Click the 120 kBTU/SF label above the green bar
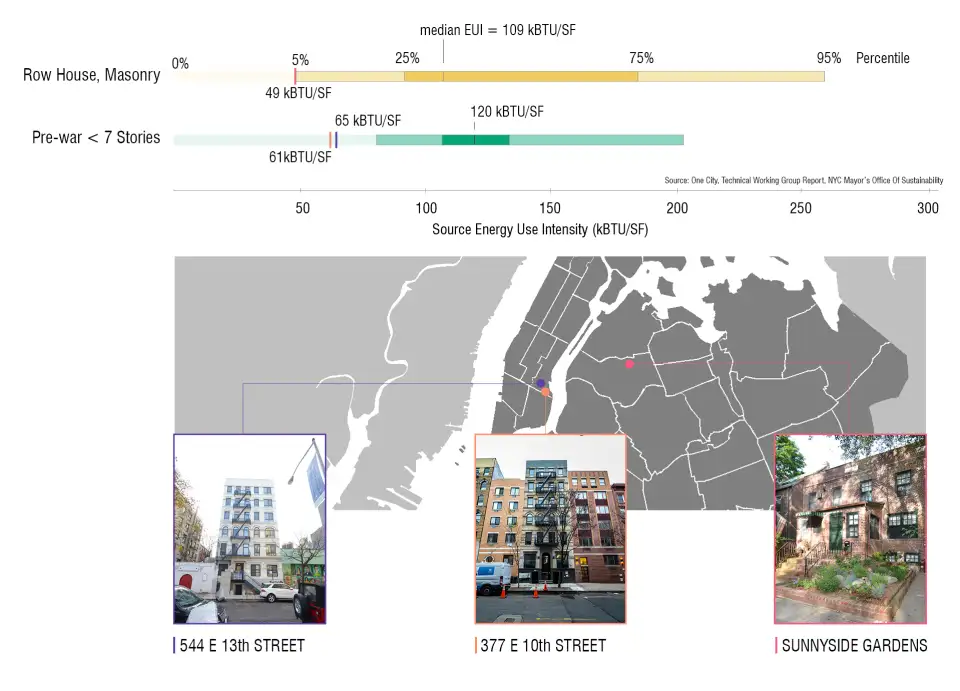 pos(506,112)
